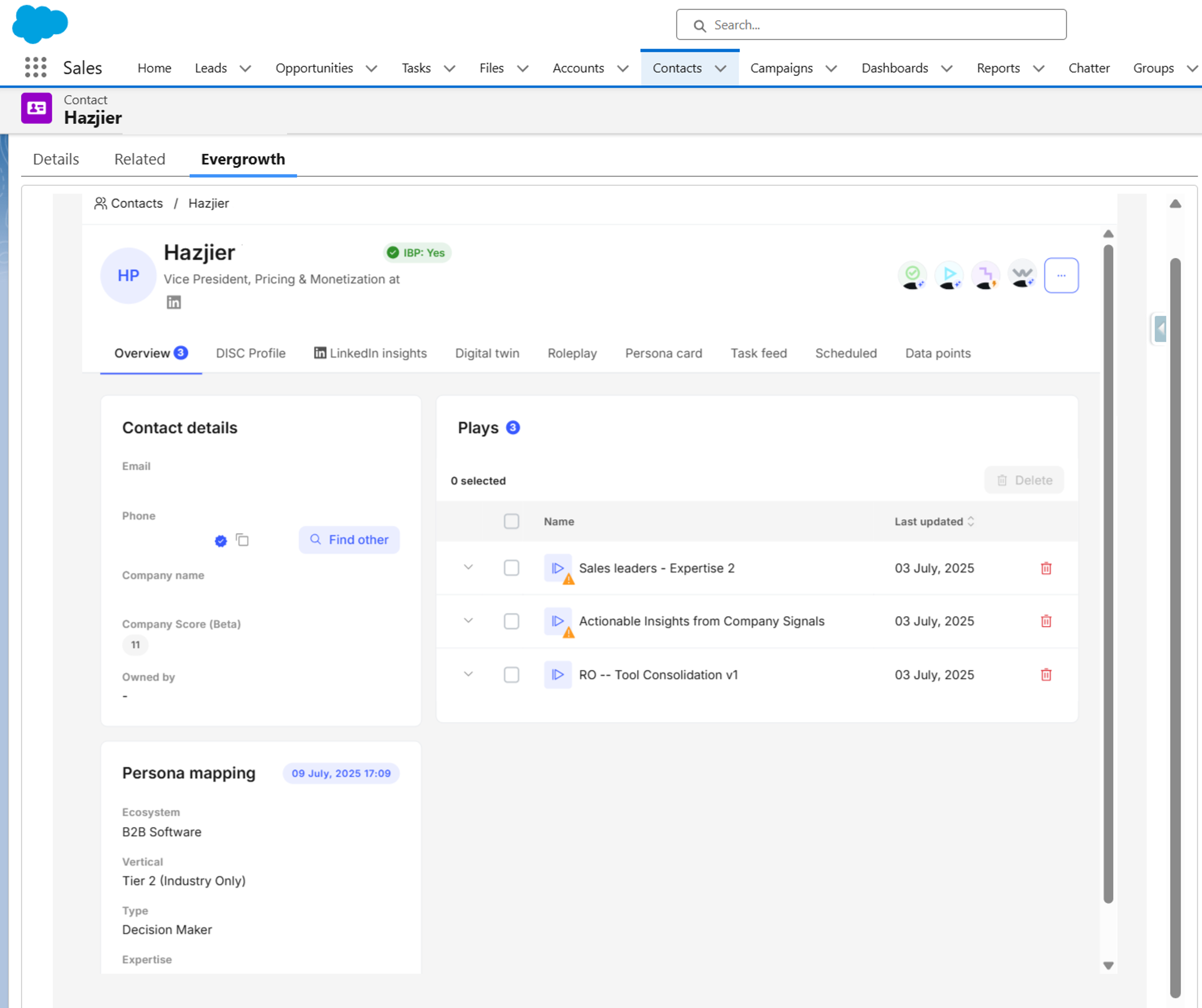Expand the Sales leaders - Expertise 2 row
Viewport: 1202px width, 1008px height.
coord(468,568)
